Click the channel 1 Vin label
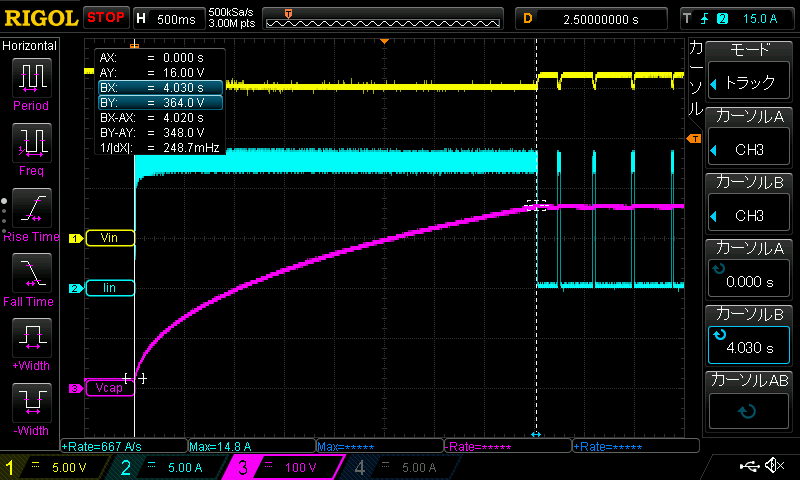800x480 pixels. click(110, 238)
